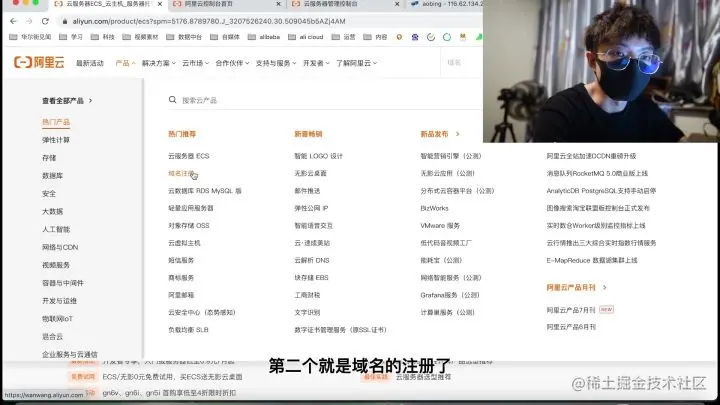Viewport: 720px width, 405px height.
Task: Expand the 支持与服务 dropdown
Action: point(276,63)
